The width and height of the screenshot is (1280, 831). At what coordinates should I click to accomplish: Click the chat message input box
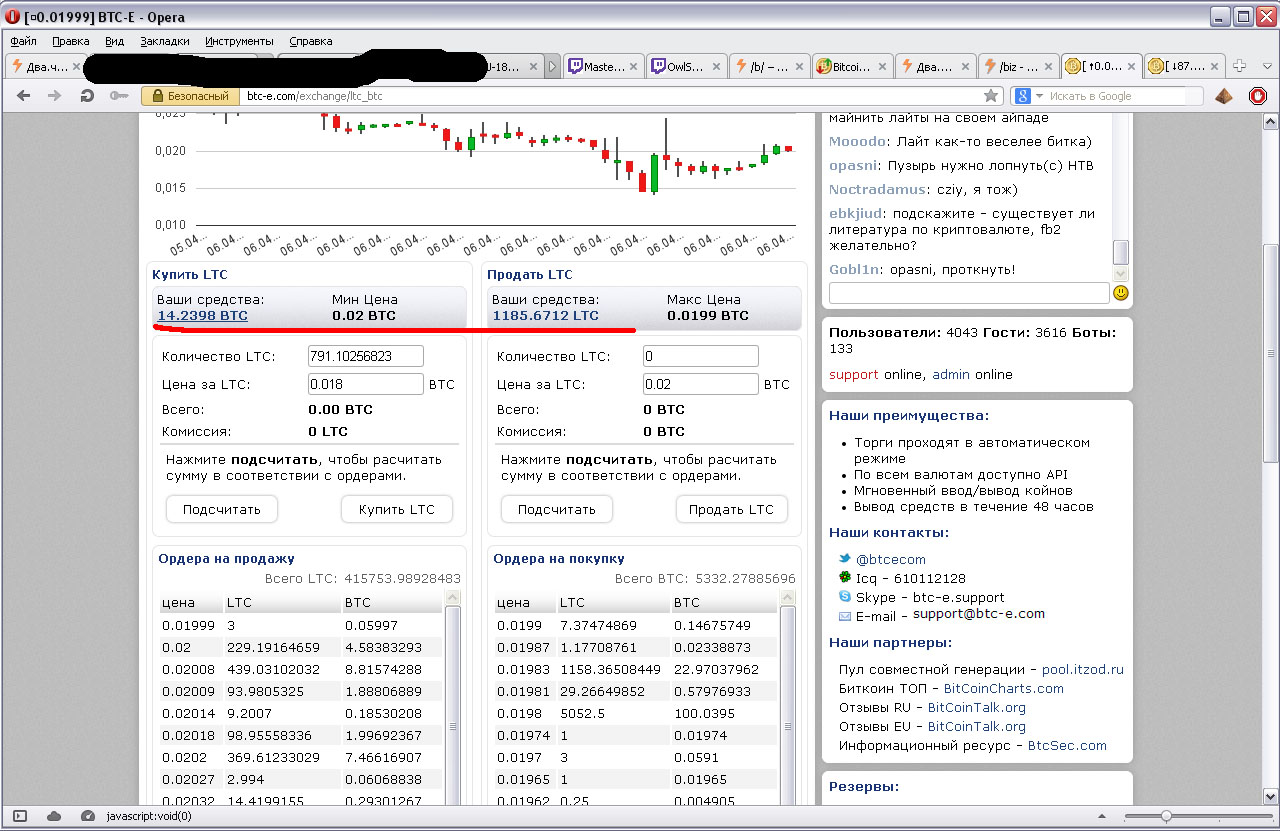[968, 293]
